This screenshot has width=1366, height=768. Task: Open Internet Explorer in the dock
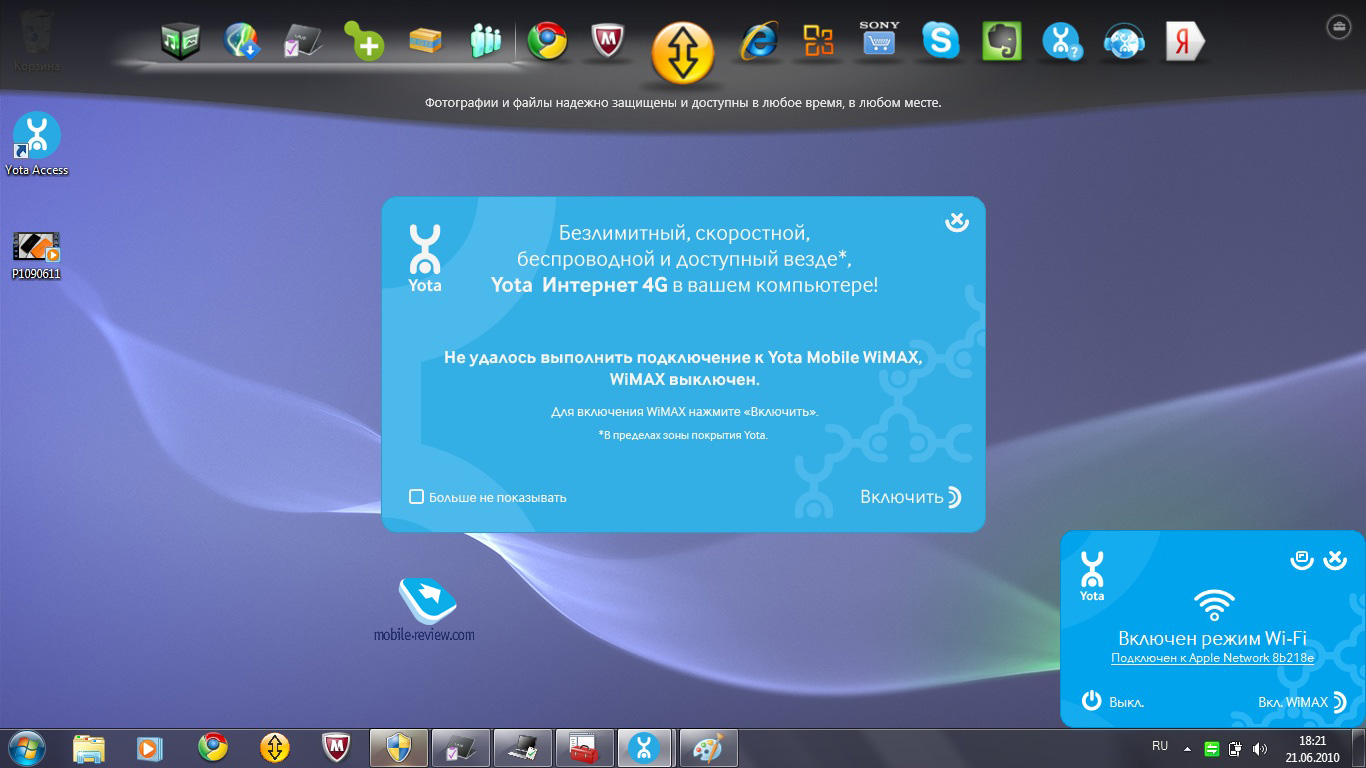[x=759, y=41]
